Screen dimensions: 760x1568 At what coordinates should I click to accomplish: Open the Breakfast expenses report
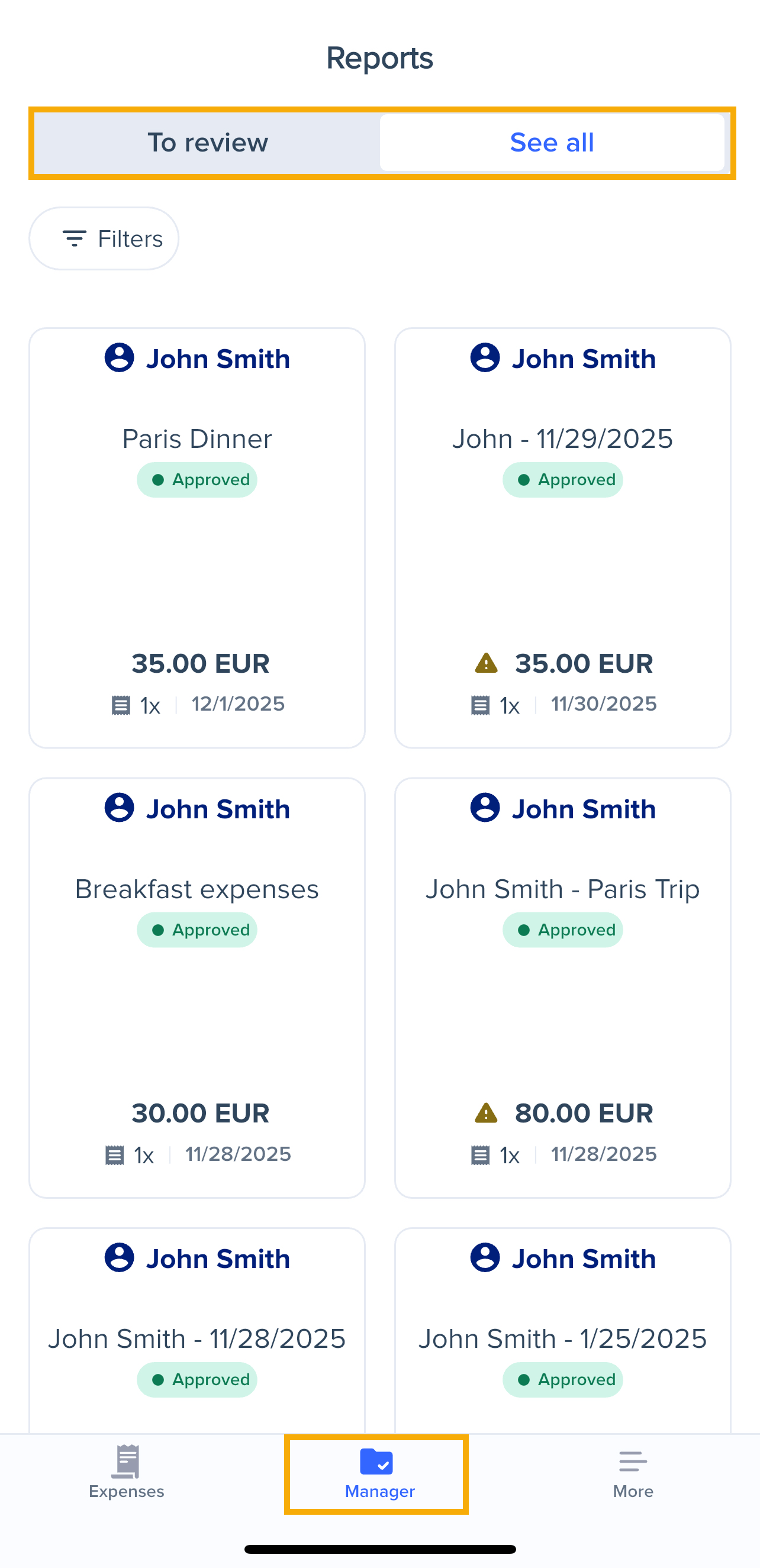(197, 889)
